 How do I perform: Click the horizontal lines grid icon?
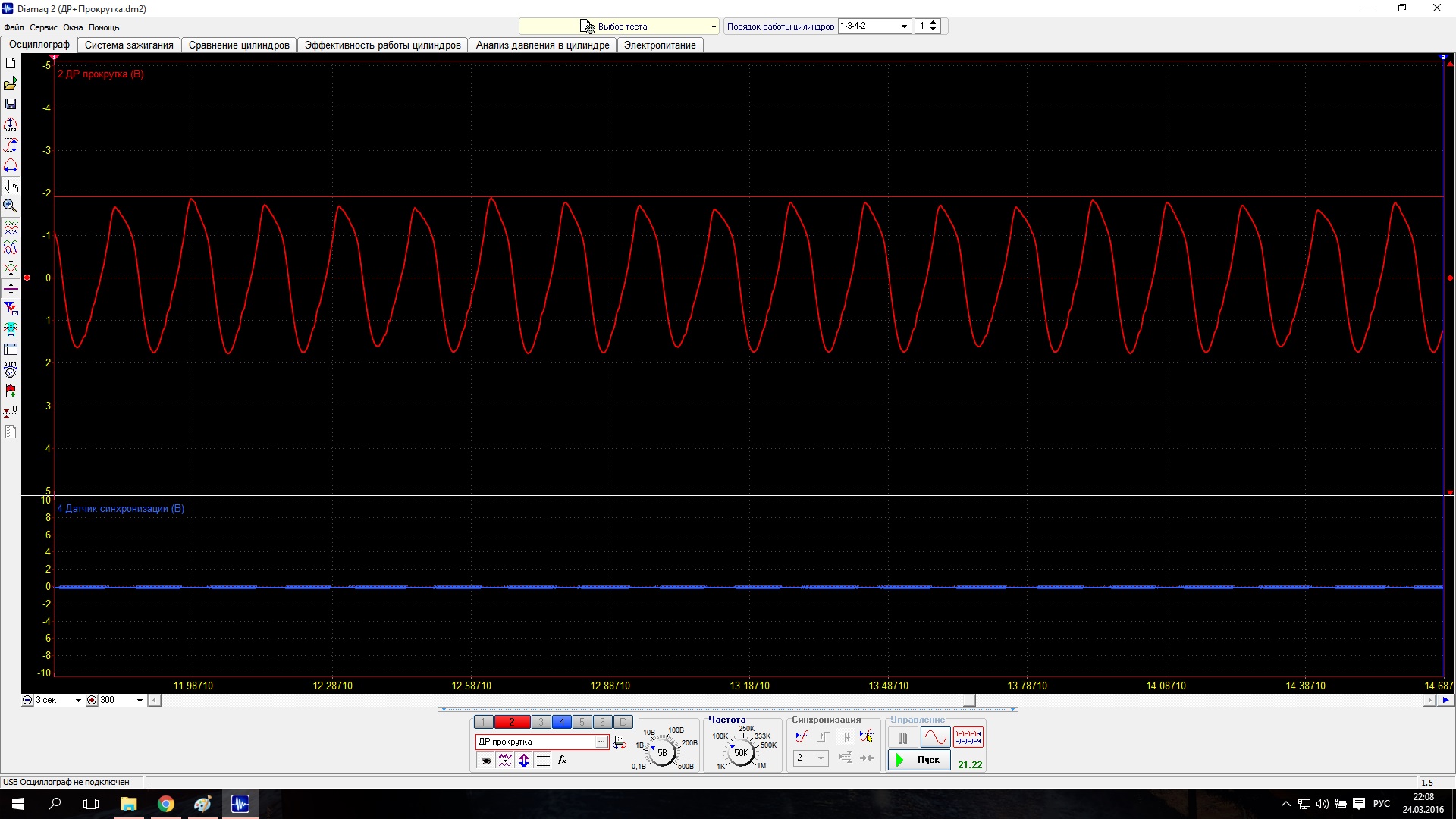click(x=543, y=761)
